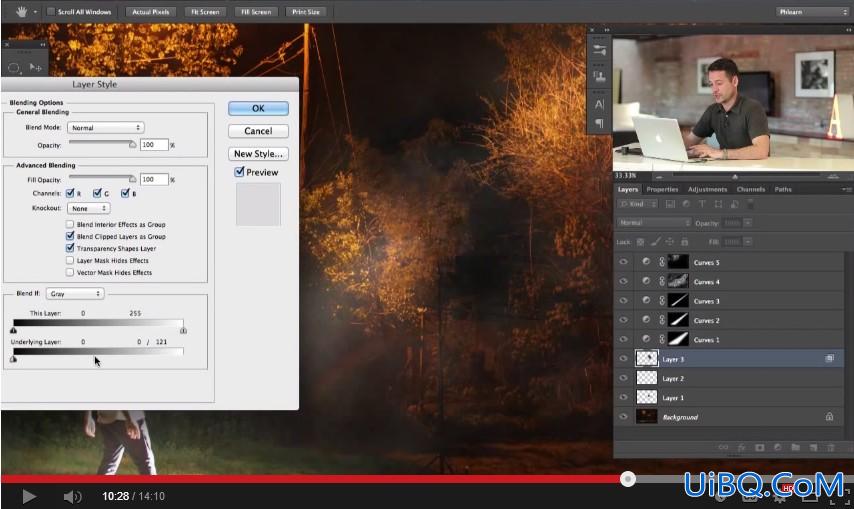Open the Phlearn workspace dropdown
This screenshot has width=854, height=509.
[x=812, y=11]
